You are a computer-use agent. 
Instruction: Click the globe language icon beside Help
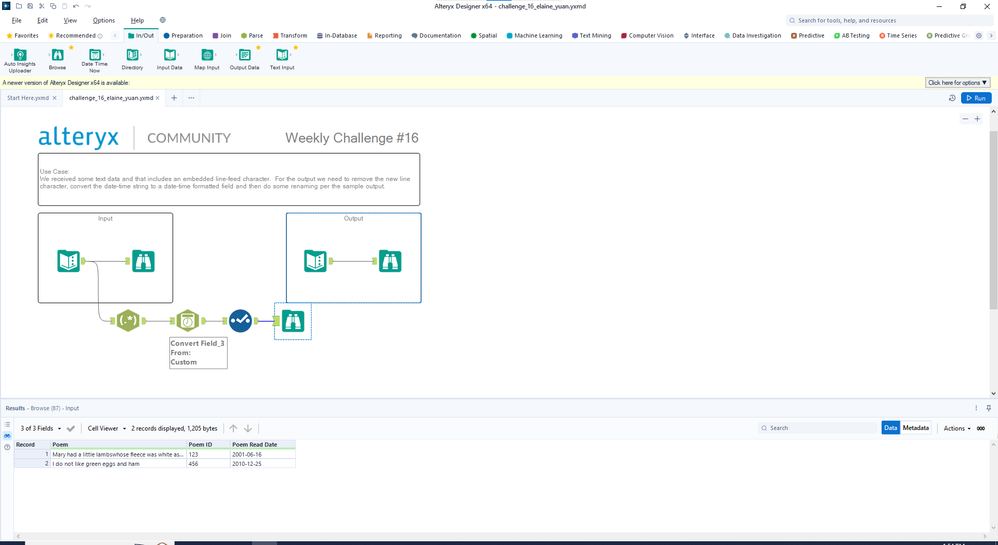point(162,20)
